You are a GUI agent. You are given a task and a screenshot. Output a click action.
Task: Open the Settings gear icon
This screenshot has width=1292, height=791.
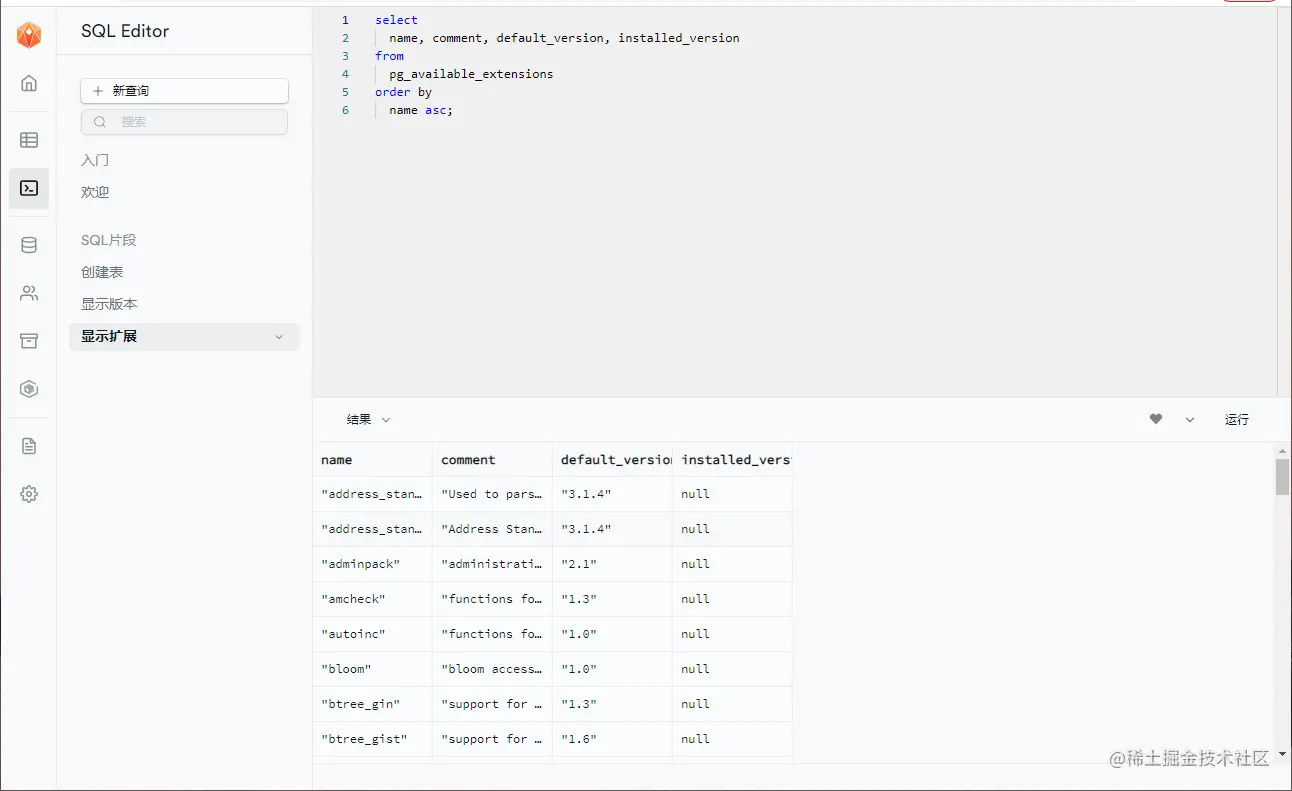(x=29, y=494)
